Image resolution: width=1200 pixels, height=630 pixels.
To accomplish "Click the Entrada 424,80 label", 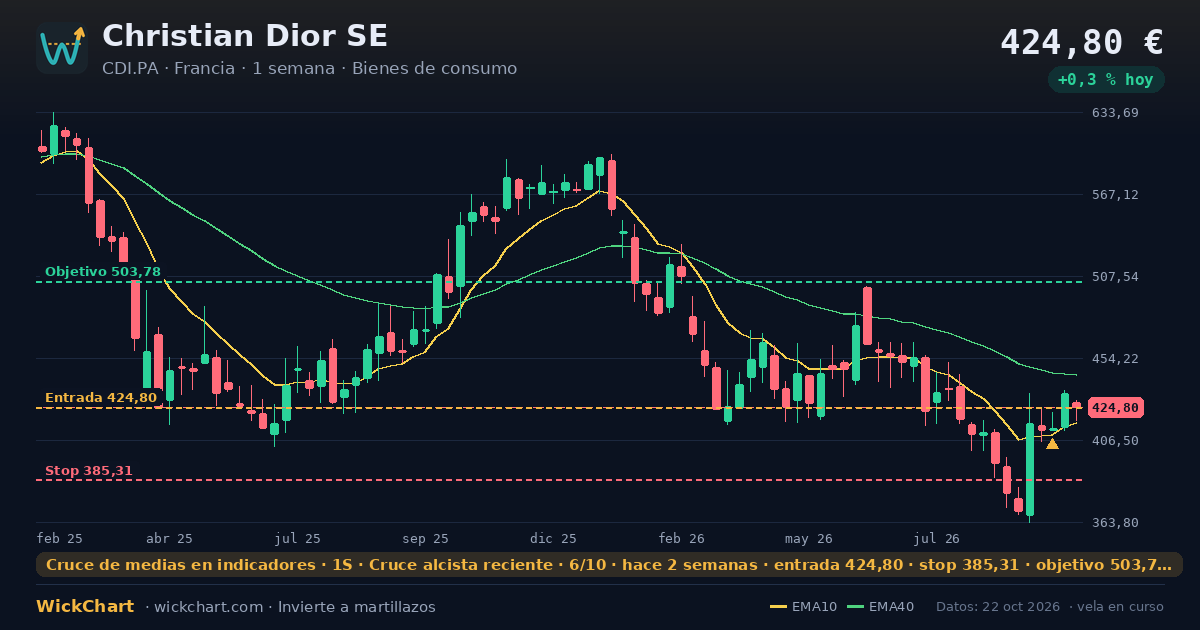I will (101, 398).
